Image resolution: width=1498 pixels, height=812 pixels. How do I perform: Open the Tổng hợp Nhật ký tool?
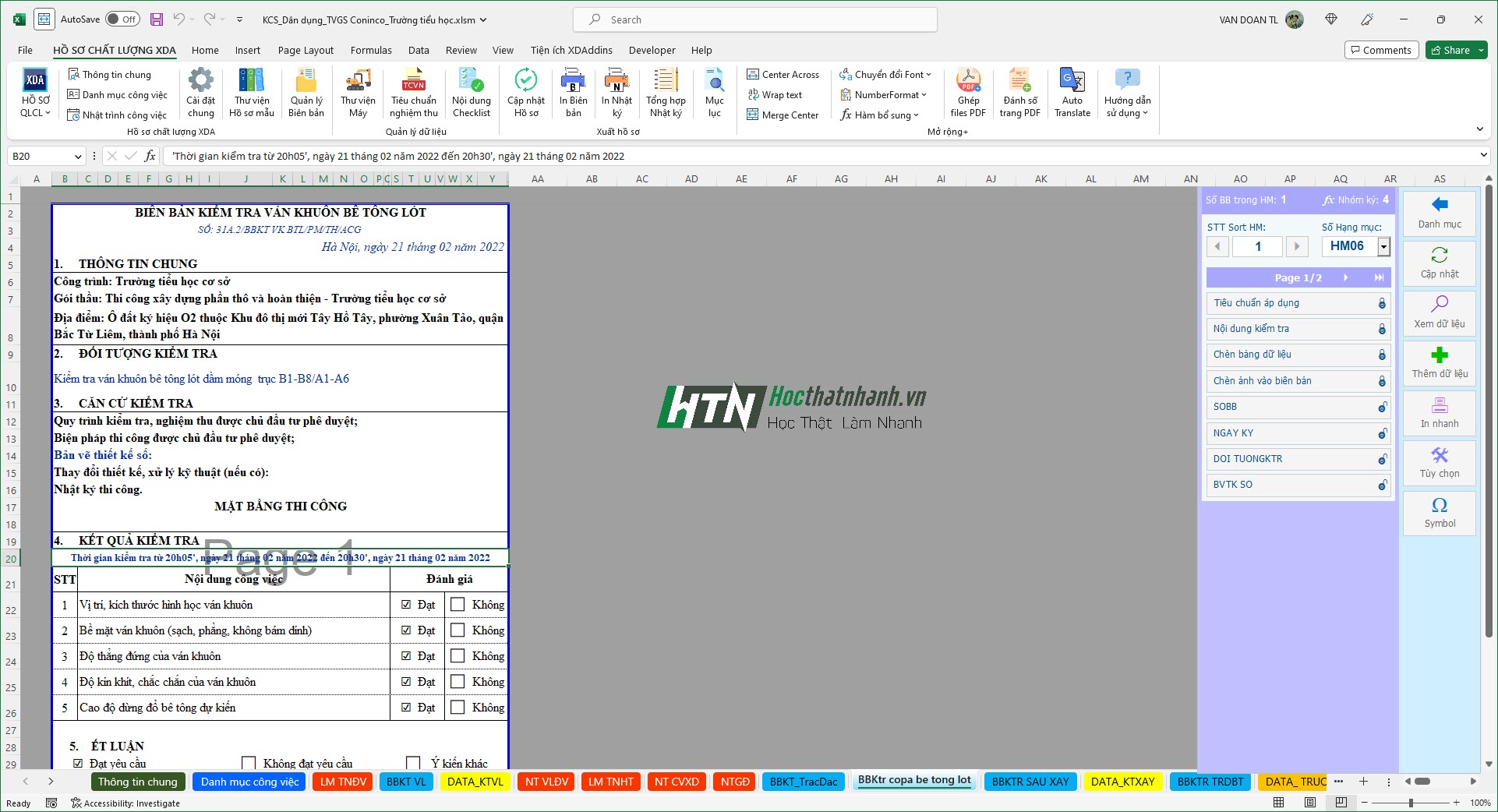[x=664, y=91]
